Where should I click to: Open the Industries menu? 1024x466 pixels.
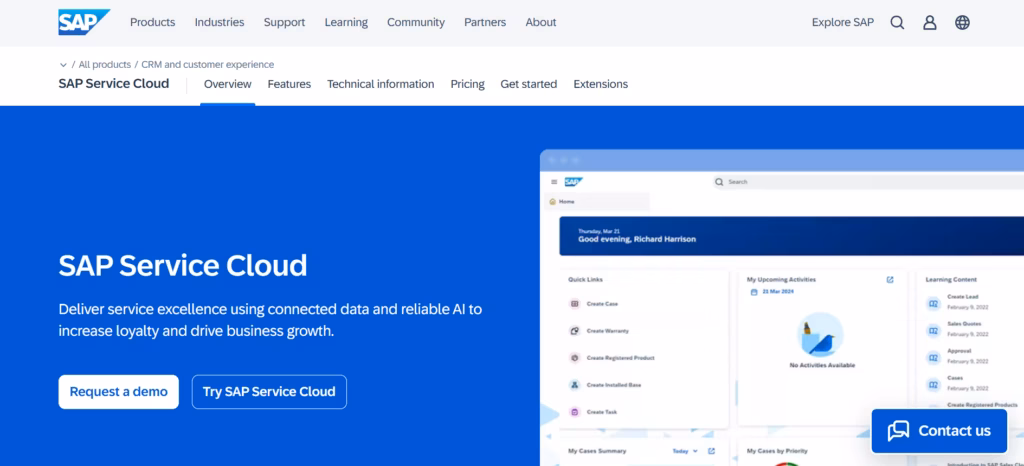(x=219, y=22)
